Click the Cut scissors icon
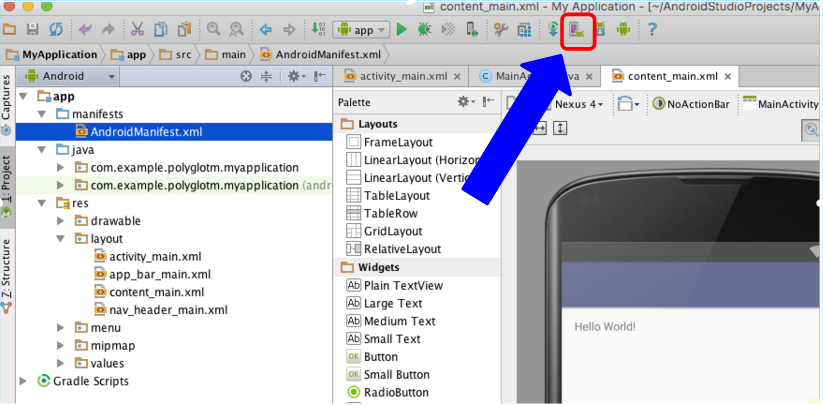 (x=138, y=29)
